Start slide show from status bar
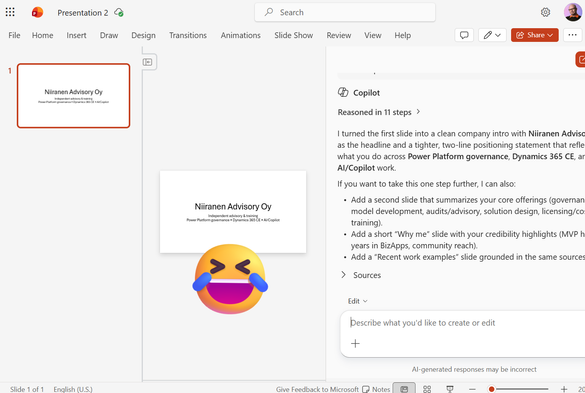The image size is (585, 393). pos(450,389)
